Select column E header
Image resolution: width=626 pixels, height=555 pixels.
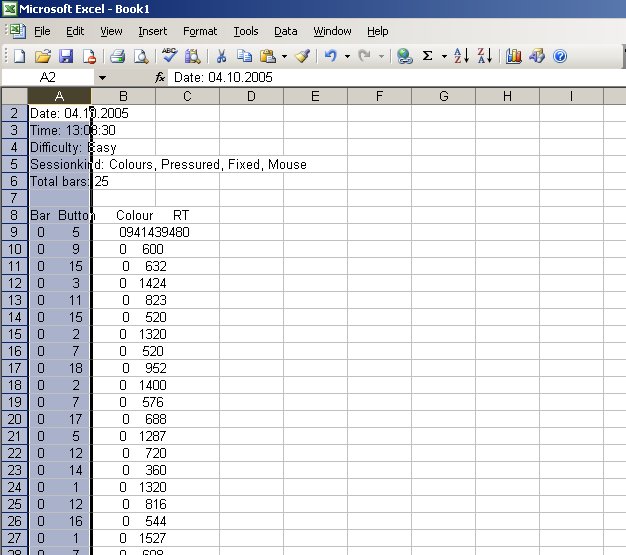point(315,96)
